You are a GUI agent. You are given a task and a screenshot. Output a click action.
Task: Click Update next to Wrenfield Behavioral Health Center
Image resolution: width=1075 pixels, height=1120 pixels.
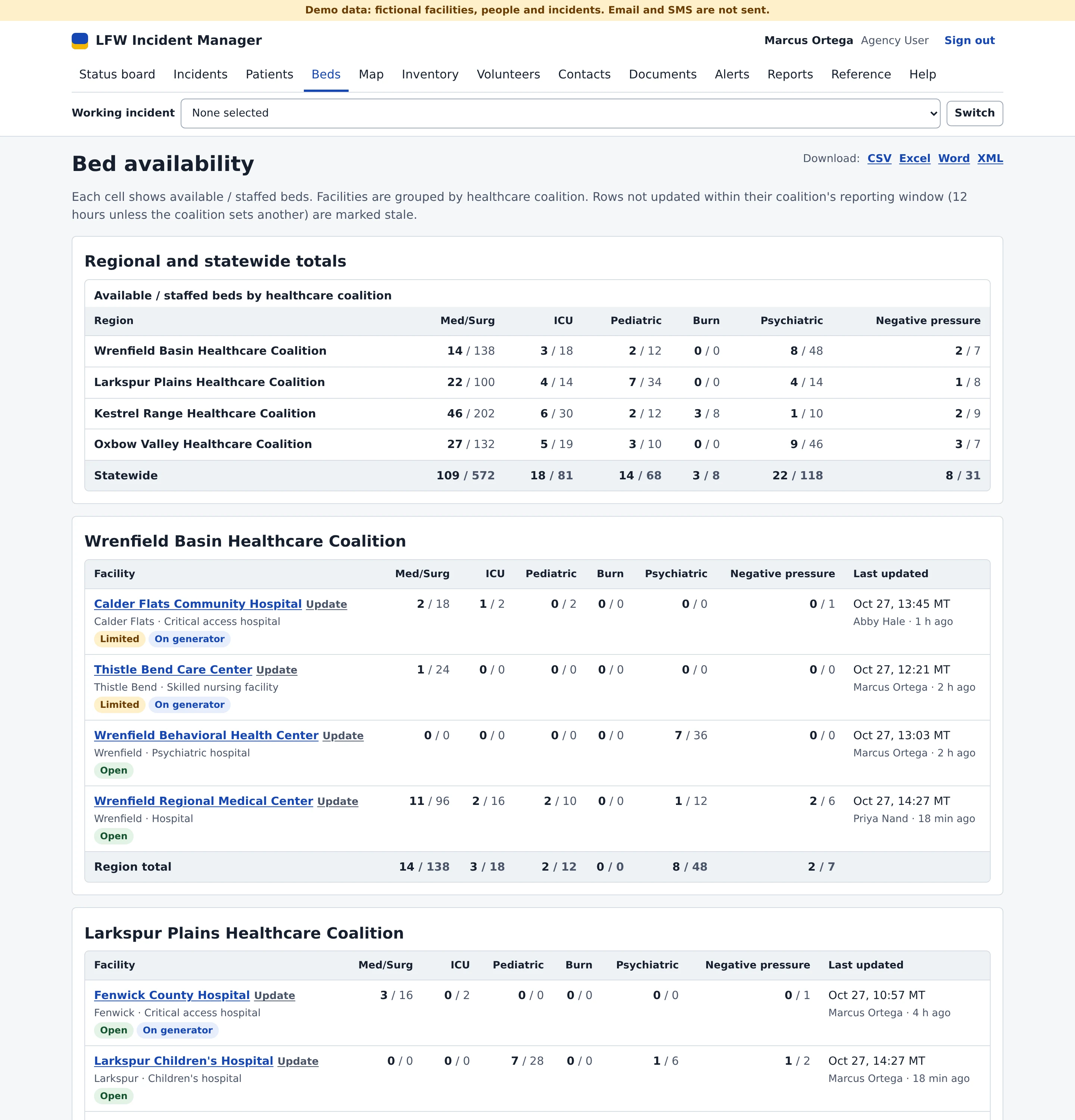click(343, 736)
